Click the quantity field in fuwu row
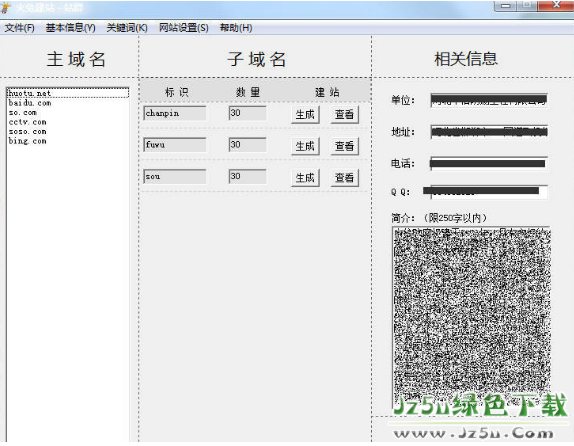Screen dimensions: 574x446 [x=247, y=145]
